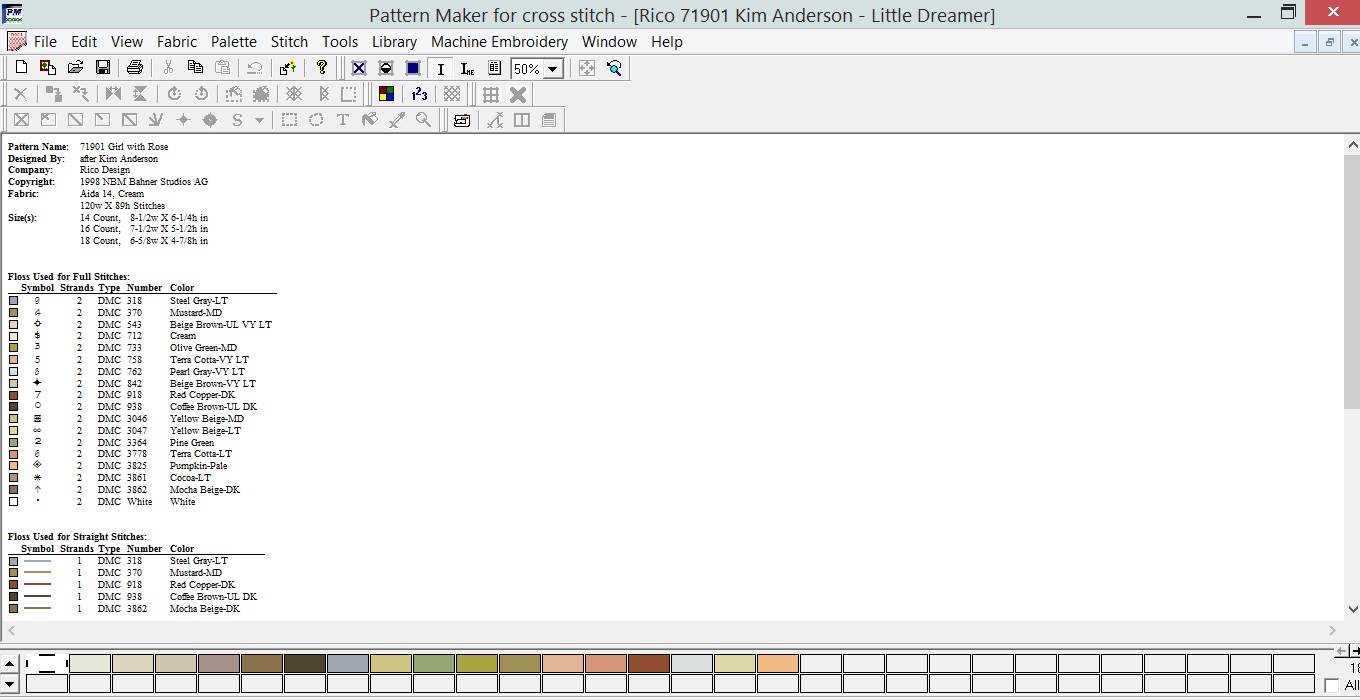This screenshot has width=1360, height=700.
Task: Pick the pale pumpkin orange palette swatch
Action: [778, 664]
